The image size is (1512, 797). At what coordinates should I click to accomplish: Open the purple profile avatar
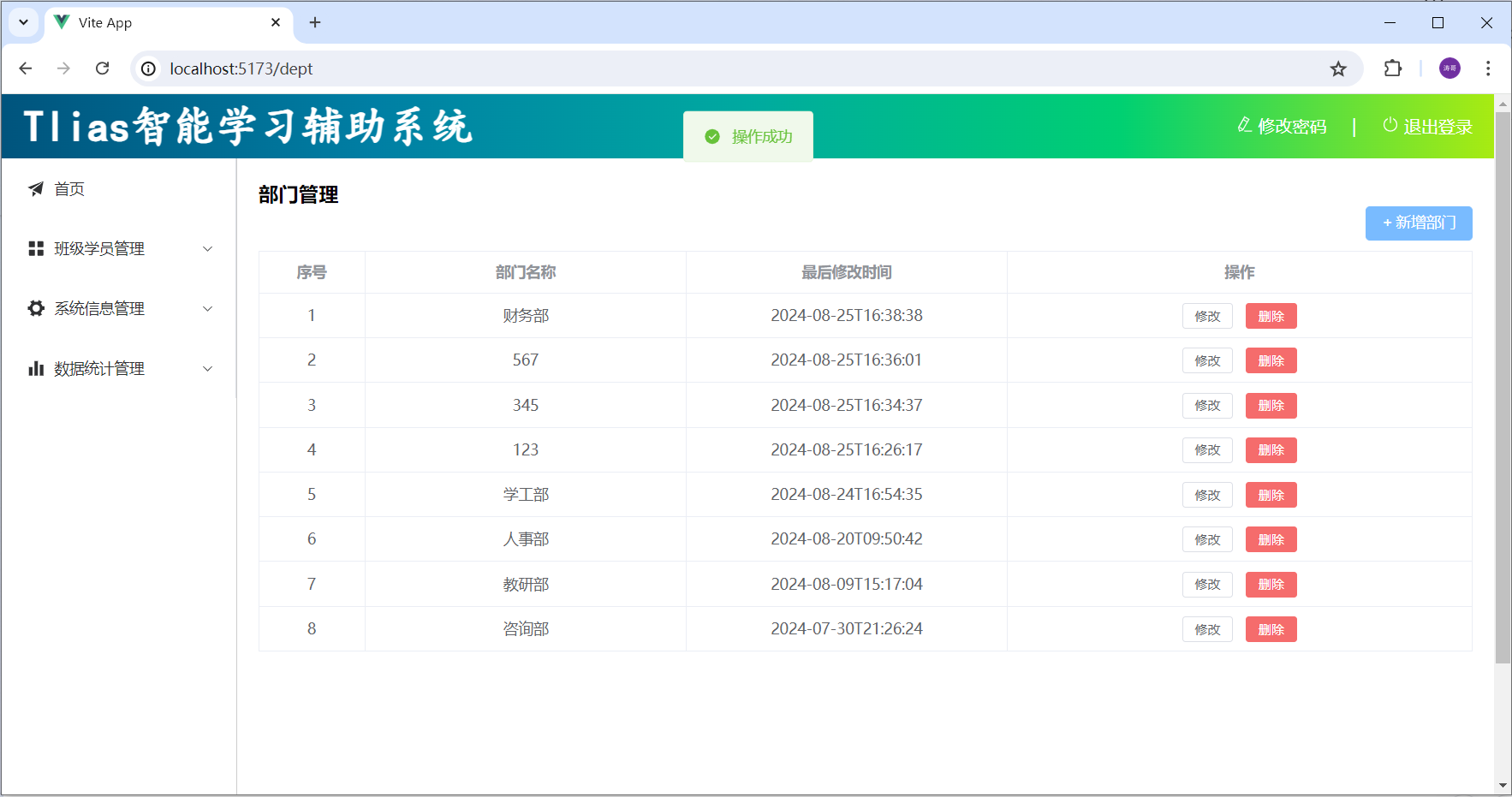tap(1449, 68)
